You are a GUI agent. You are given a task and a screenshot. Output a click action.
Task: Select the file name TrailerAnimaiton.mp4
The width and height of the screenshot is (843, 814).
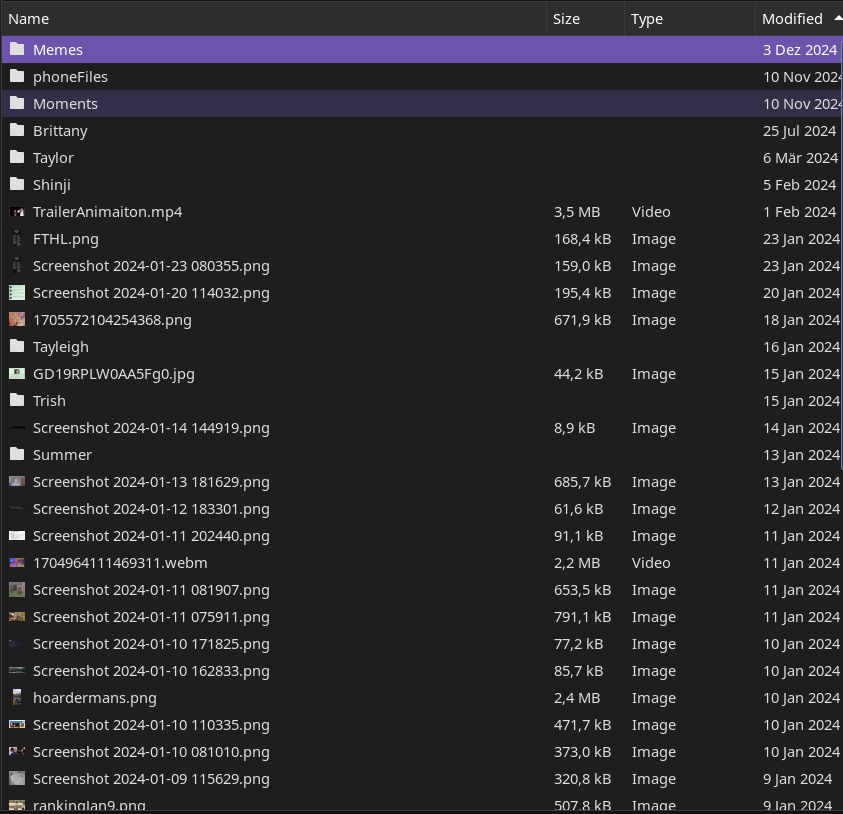(108, 212)
